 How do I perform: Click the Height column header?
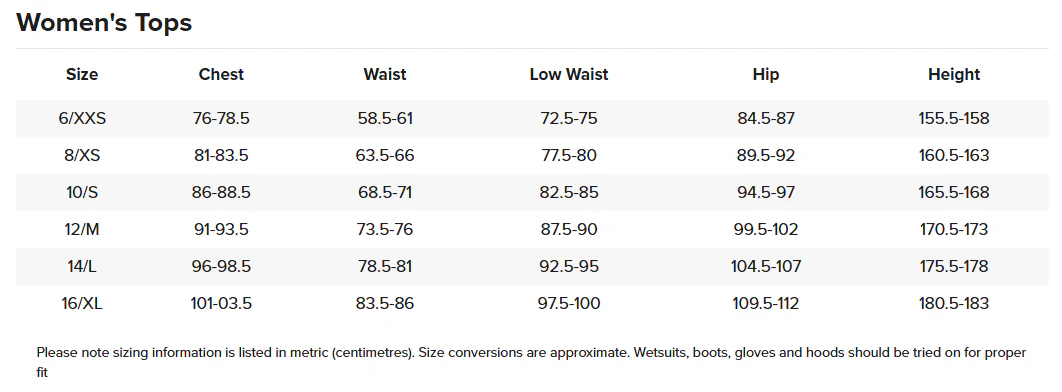tap(954, 74)
